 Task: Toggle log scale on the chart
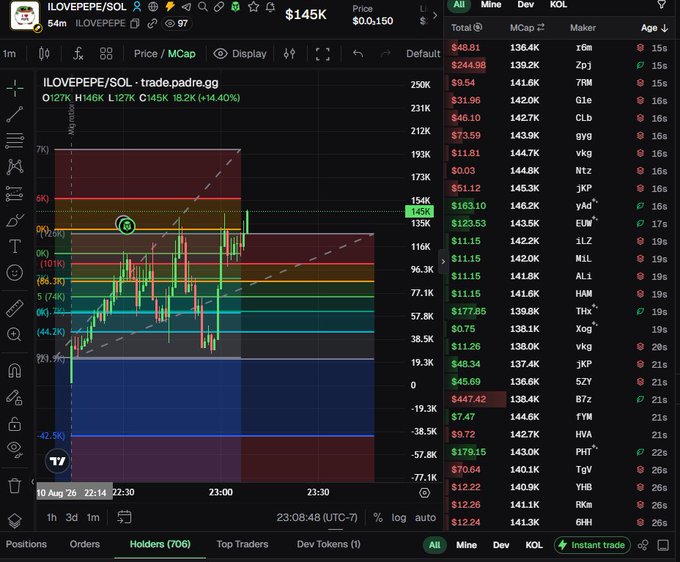click(399, 517)
